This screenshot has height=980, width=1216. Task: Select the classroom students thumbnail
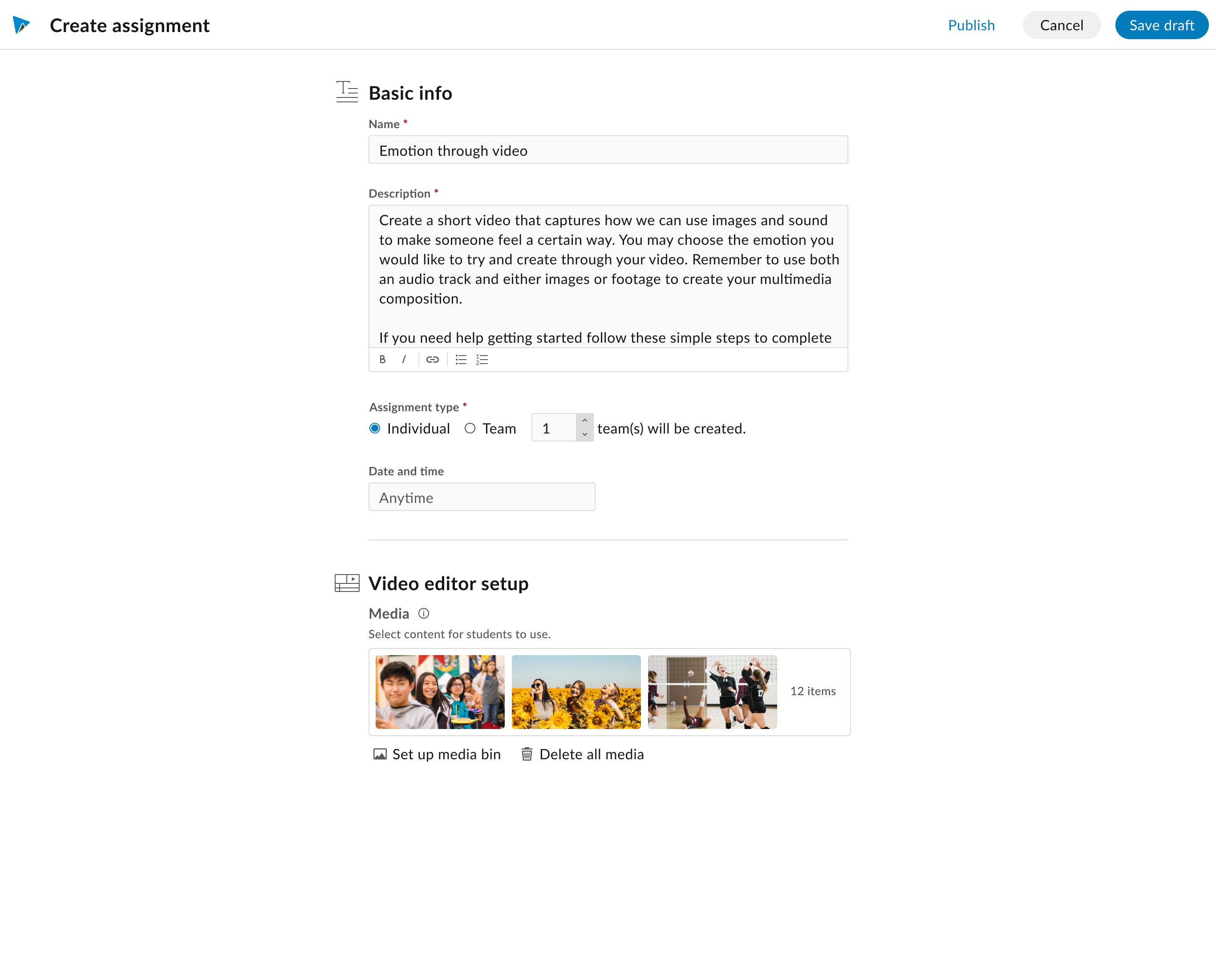(440, 692)
